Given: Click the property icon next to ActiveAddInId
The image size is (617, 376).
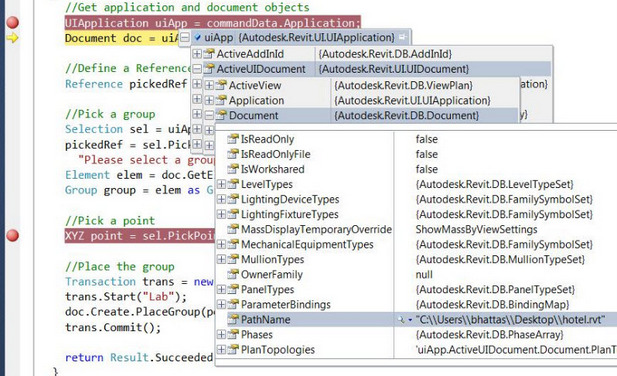Looking at the screenshot, I should pyautogui.click(x=209, y=53).
